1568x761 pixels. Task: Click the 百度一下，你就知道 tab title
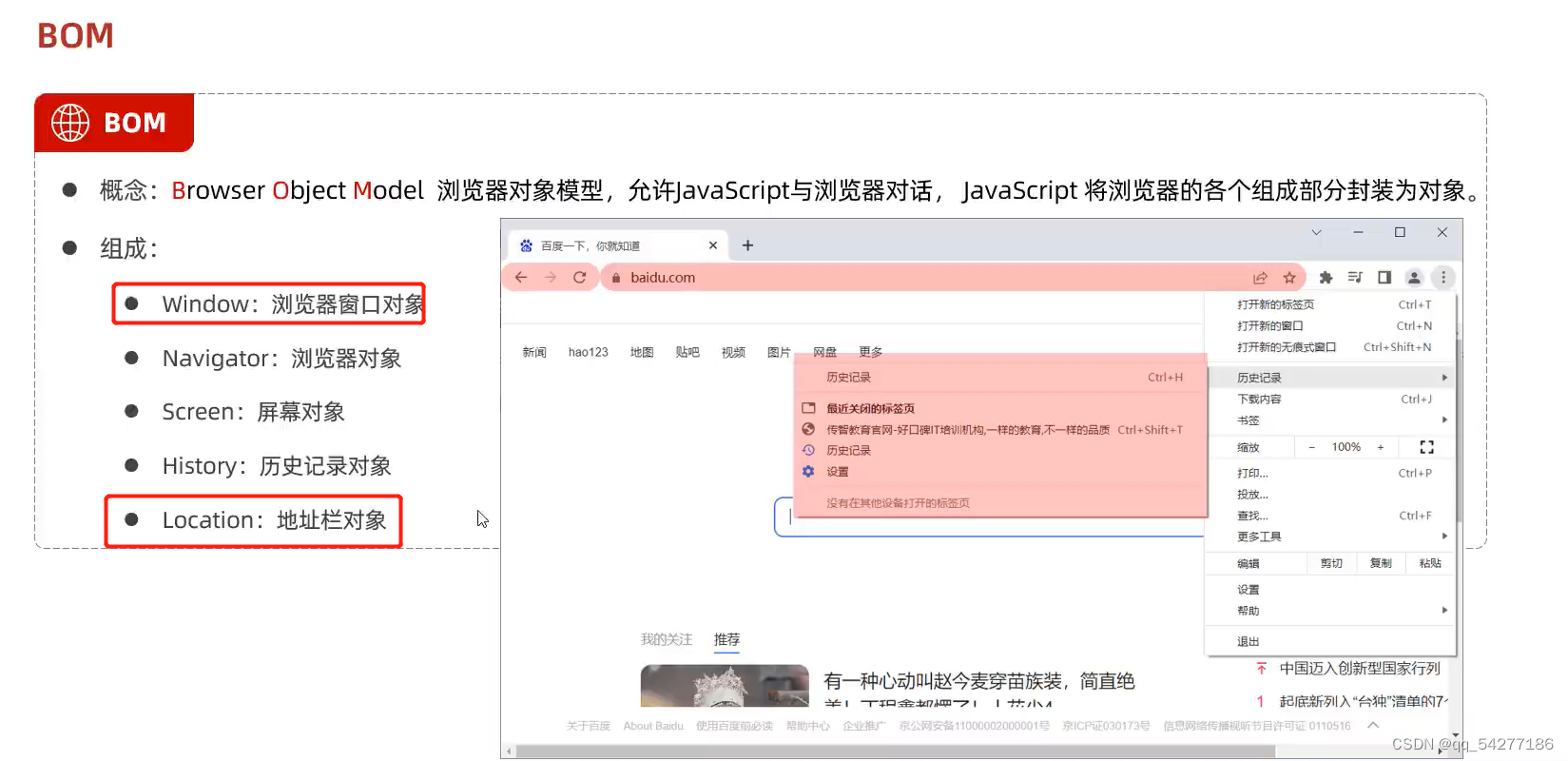point(590,245)
